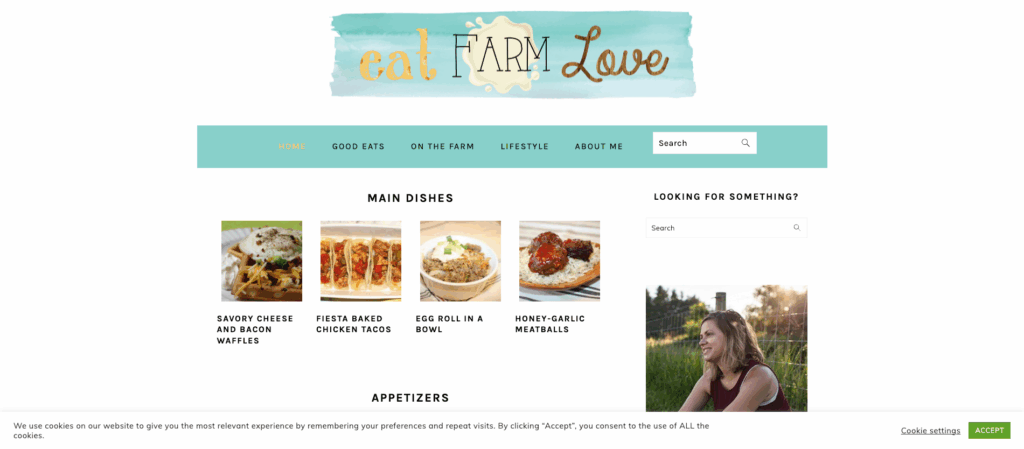This screenshot has height=449, width=1024.
Task: Focus the navigation bar Search field
Action: pos(705,143)
